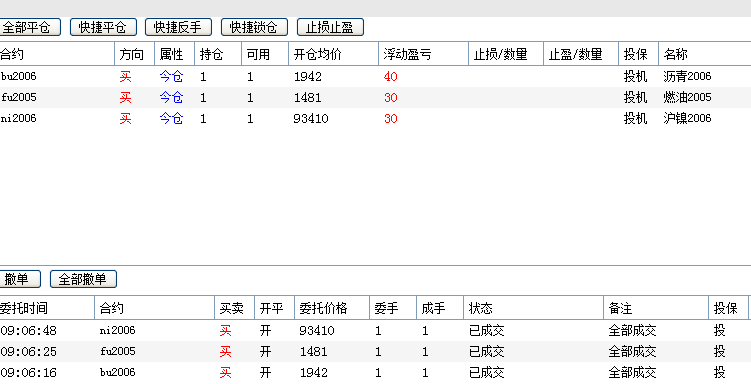
Task: Select the bu2006 position row
Action: 376,77
